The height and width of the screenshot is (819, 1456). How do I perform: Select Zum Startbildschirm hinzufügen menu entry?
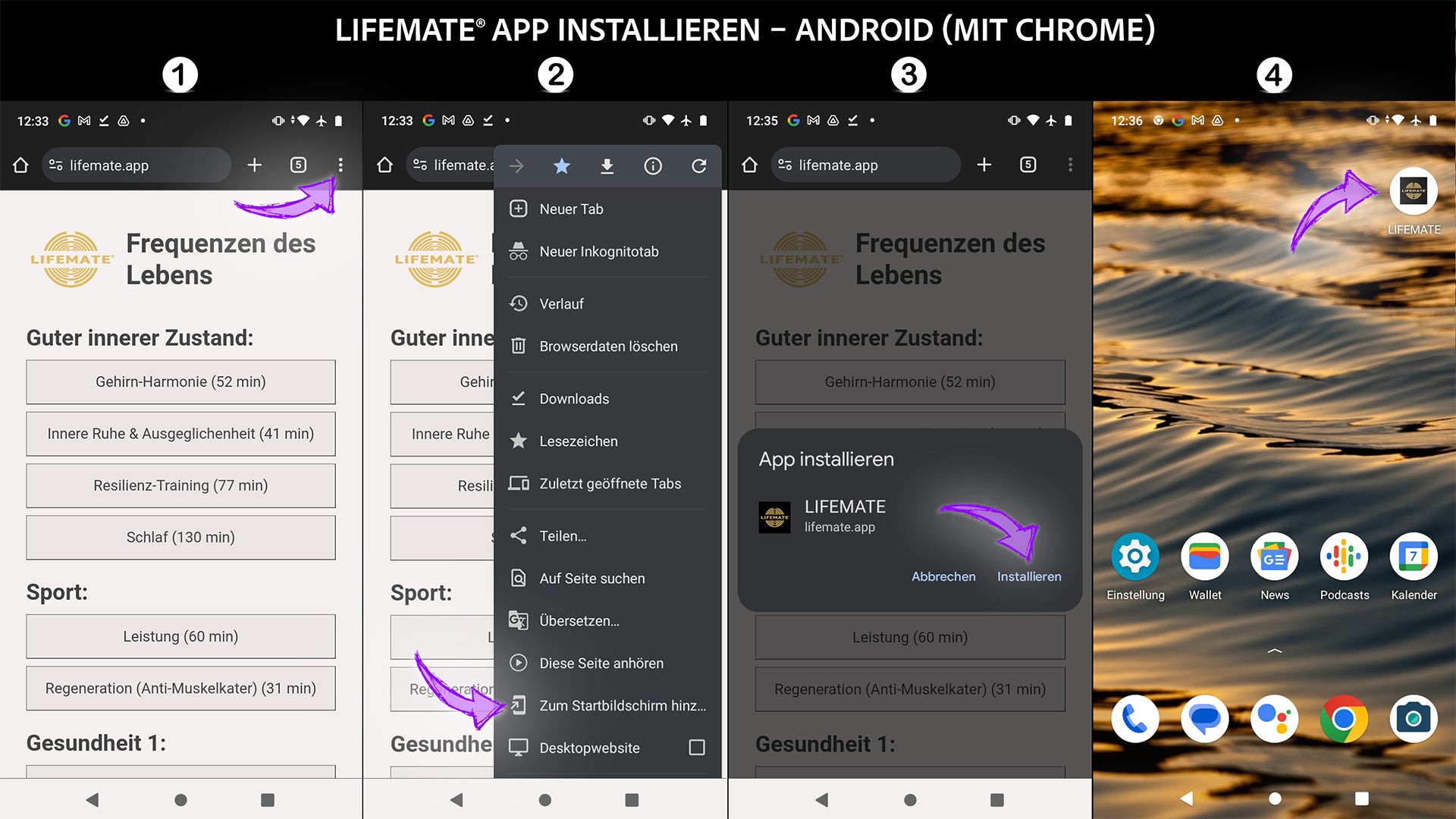622,705
